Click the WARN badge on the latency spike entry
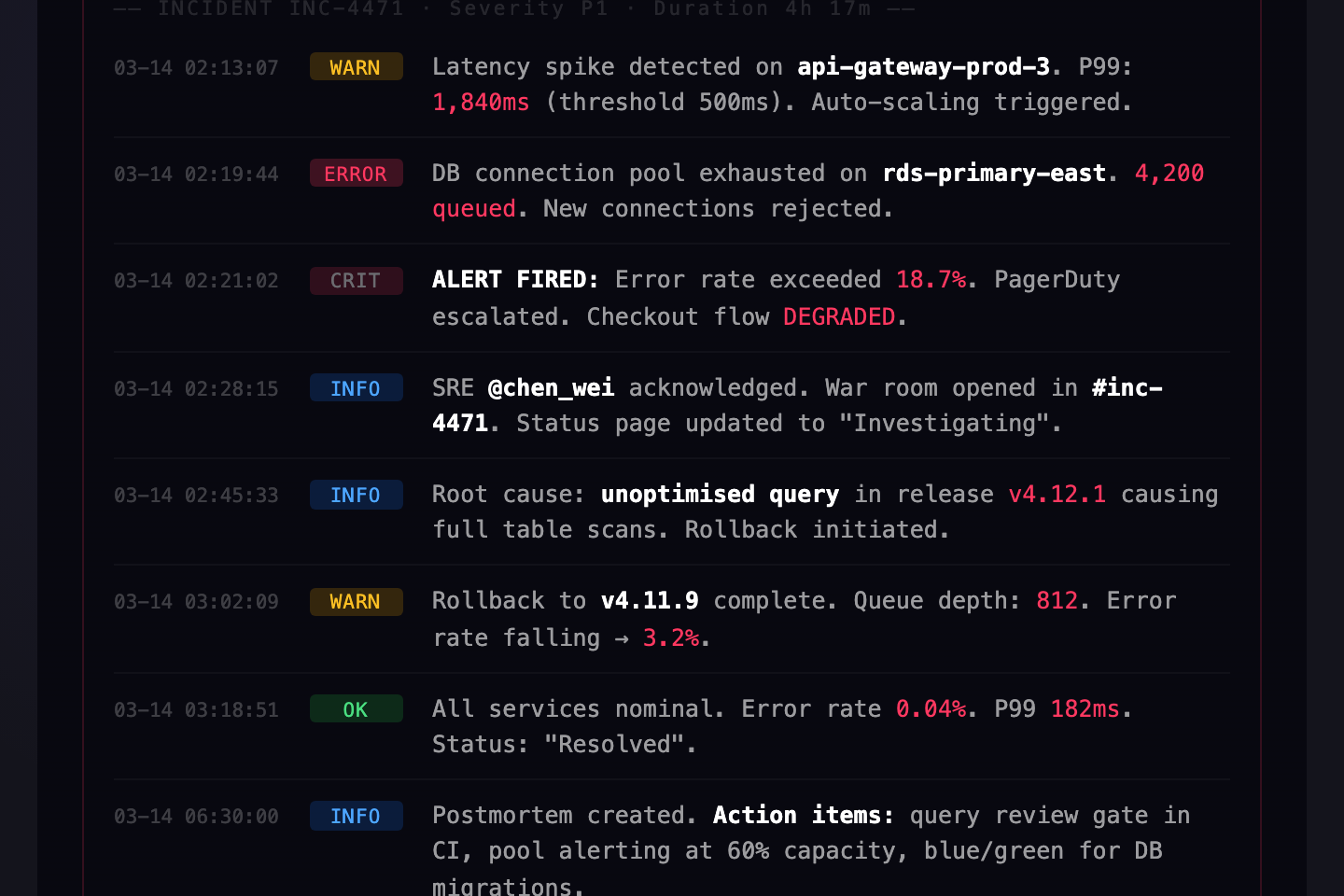This screenshot has height=896, width=1344. (356, 67)
